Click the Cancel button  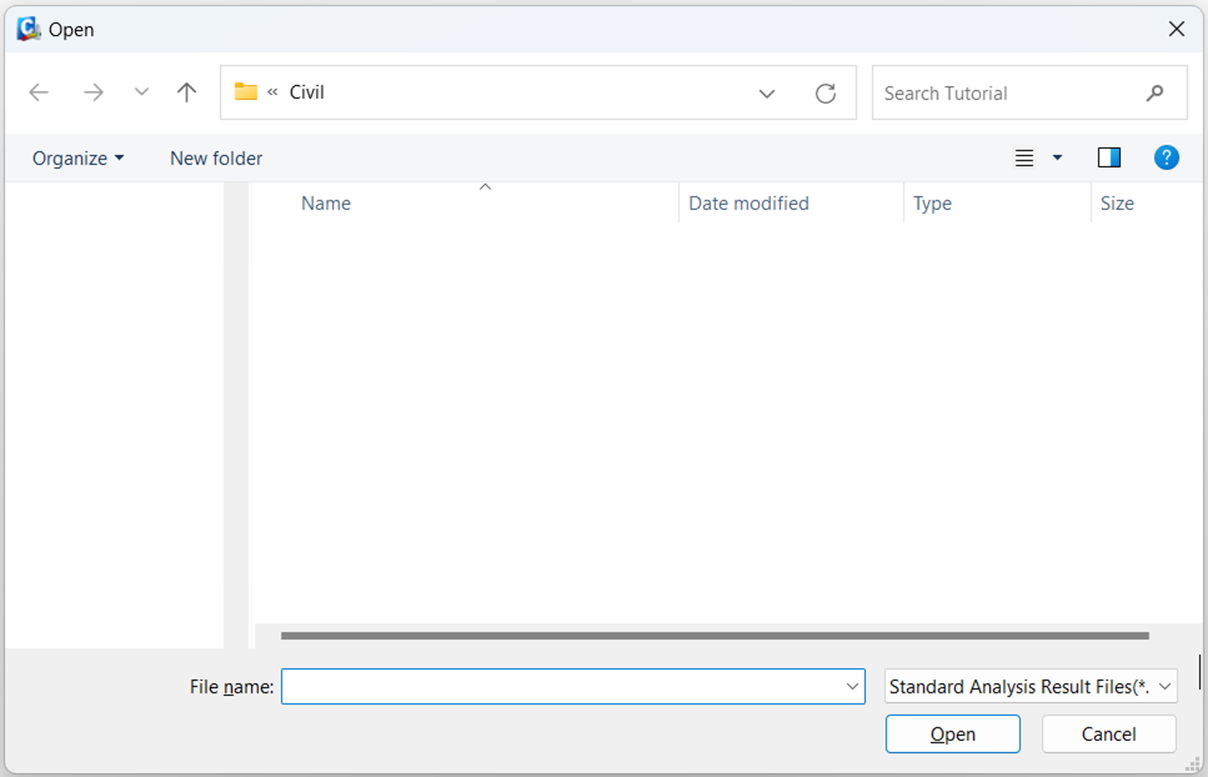pyautogui.click(x=1108, y=733)
